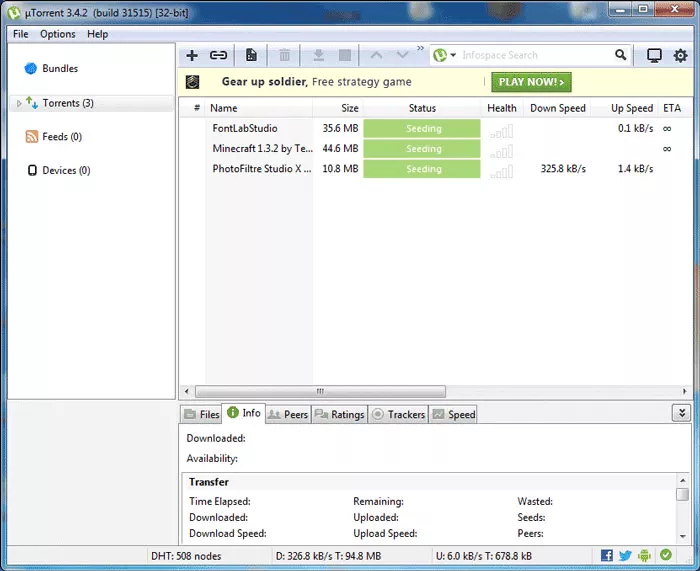This screenshot has height=571, width=700.
Task: Click the Start Torrent download icon
Action: tap(318, 55)
